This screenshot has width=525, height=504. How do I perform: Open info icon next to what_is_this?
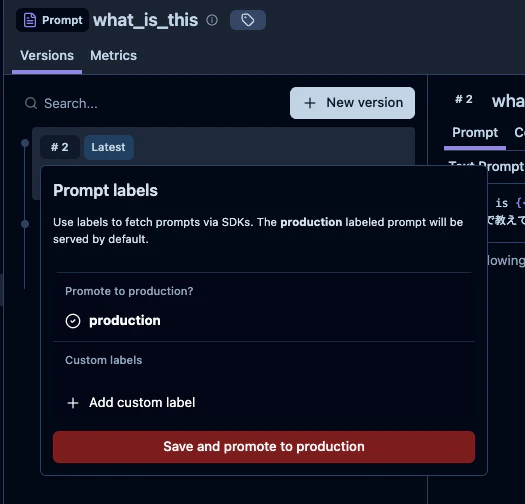(212, 20)
